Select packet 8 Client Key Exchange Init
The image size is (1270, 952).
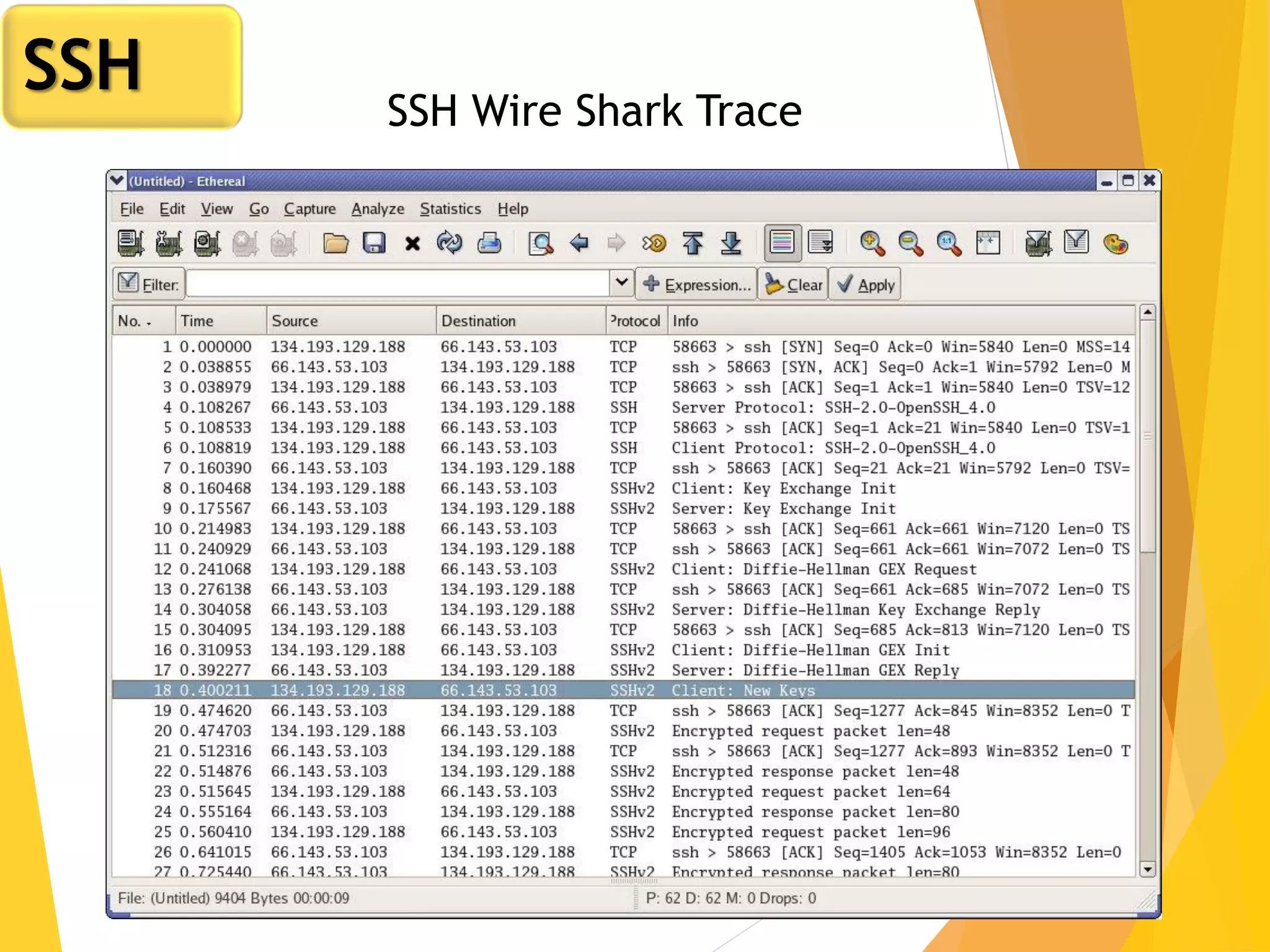[623, 488]
